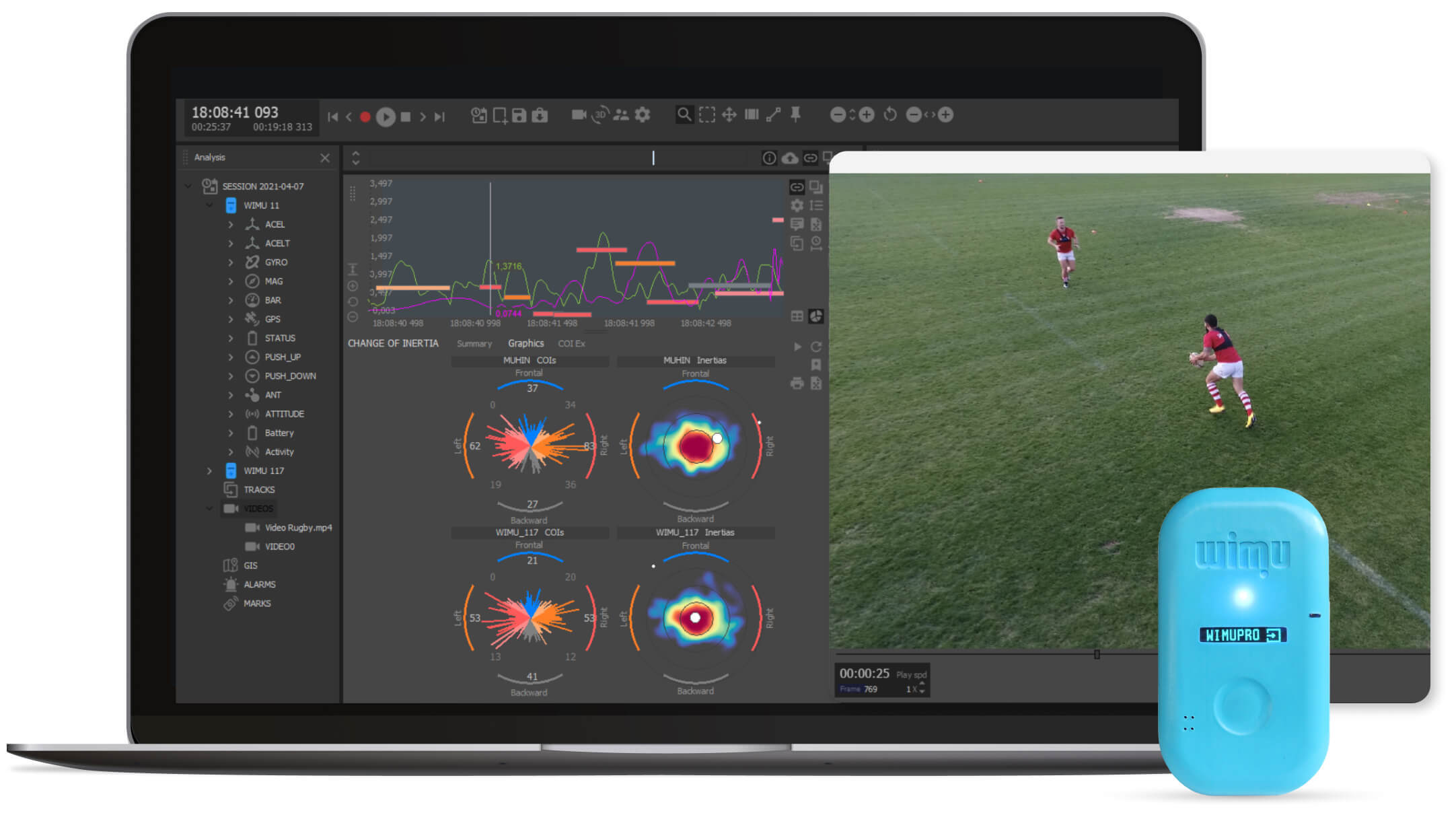Toggle the link icon beside chart
The height and width of the screenshot is (817, 1456).
[797, 188]
